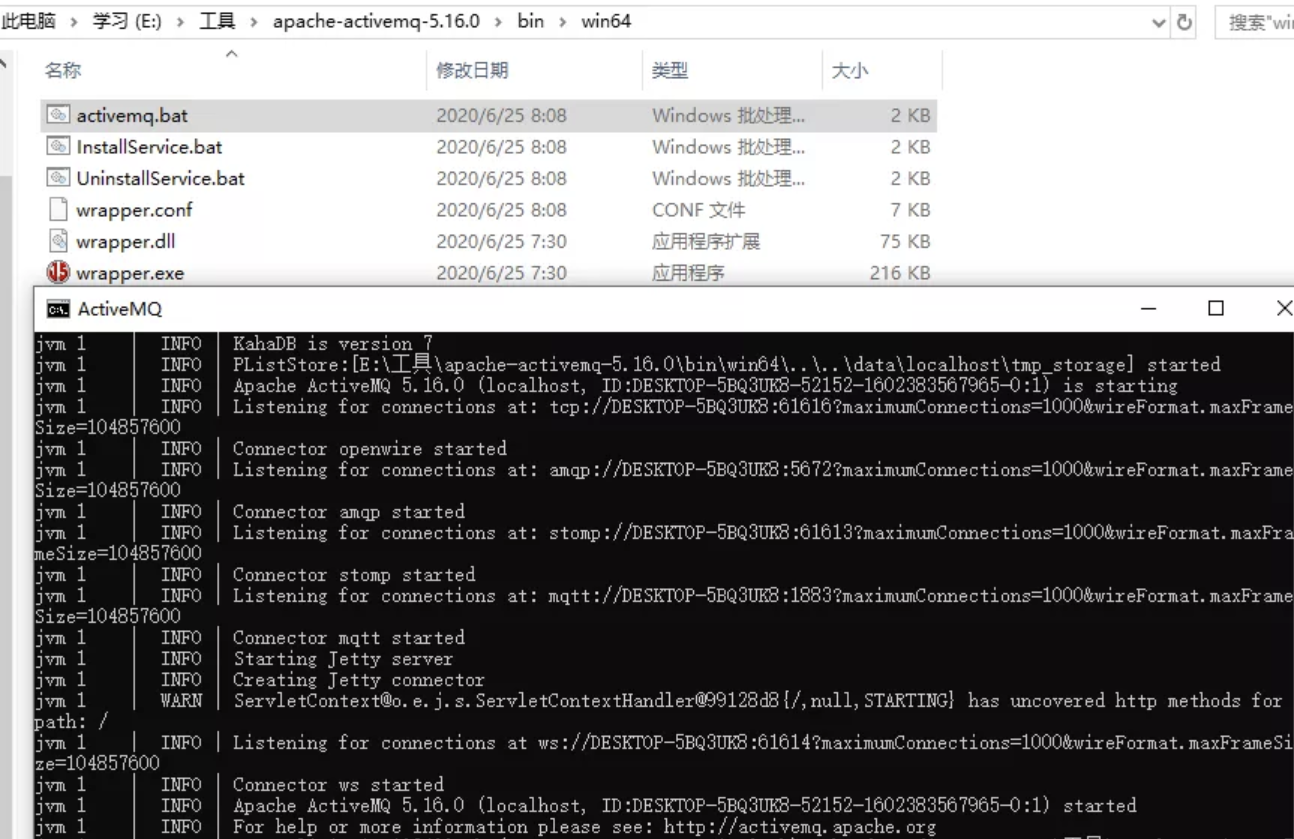Navigate to the bin folder breadcrumb
This screenshot has width=1294, height=839.
pos(530,20)
